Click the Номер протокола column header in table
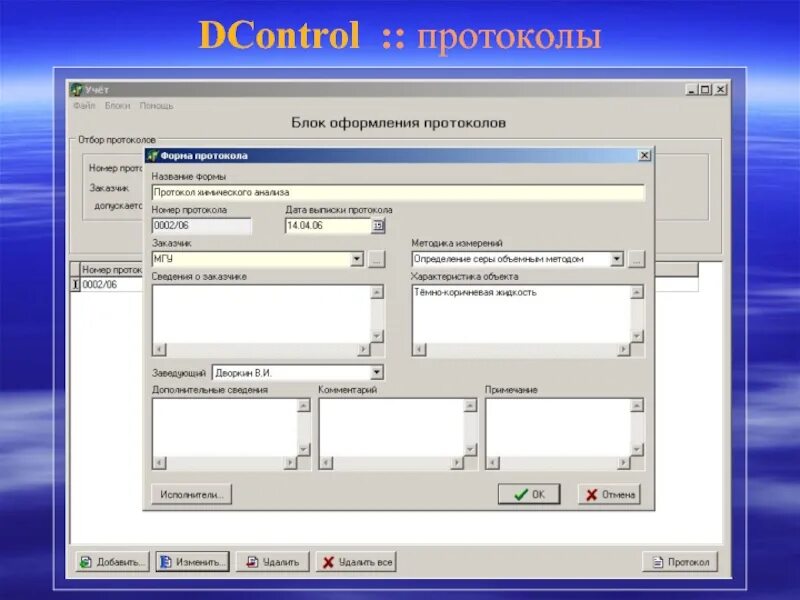The width and height of the screenshot is (800, 600). 112,269
